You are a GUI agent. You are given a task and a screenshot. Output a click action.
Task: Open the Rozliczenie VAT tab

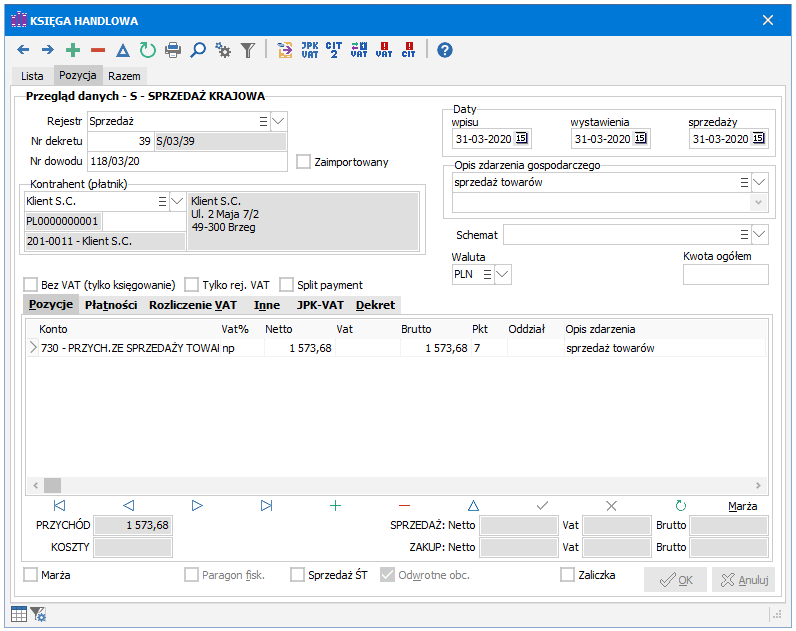(193, 305)
